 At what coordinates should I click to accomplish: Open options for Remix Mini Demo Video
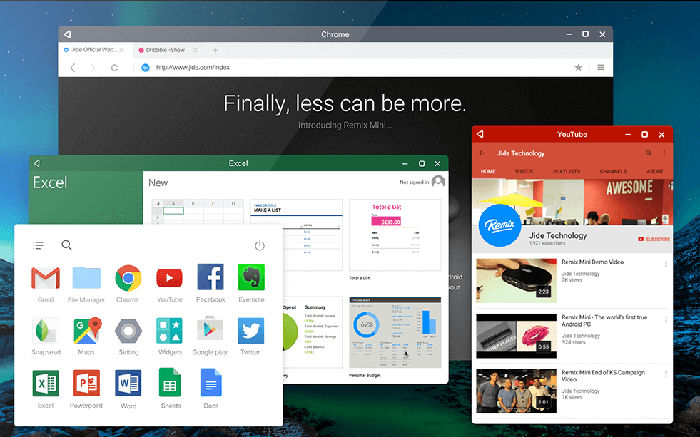click(666, 264)
